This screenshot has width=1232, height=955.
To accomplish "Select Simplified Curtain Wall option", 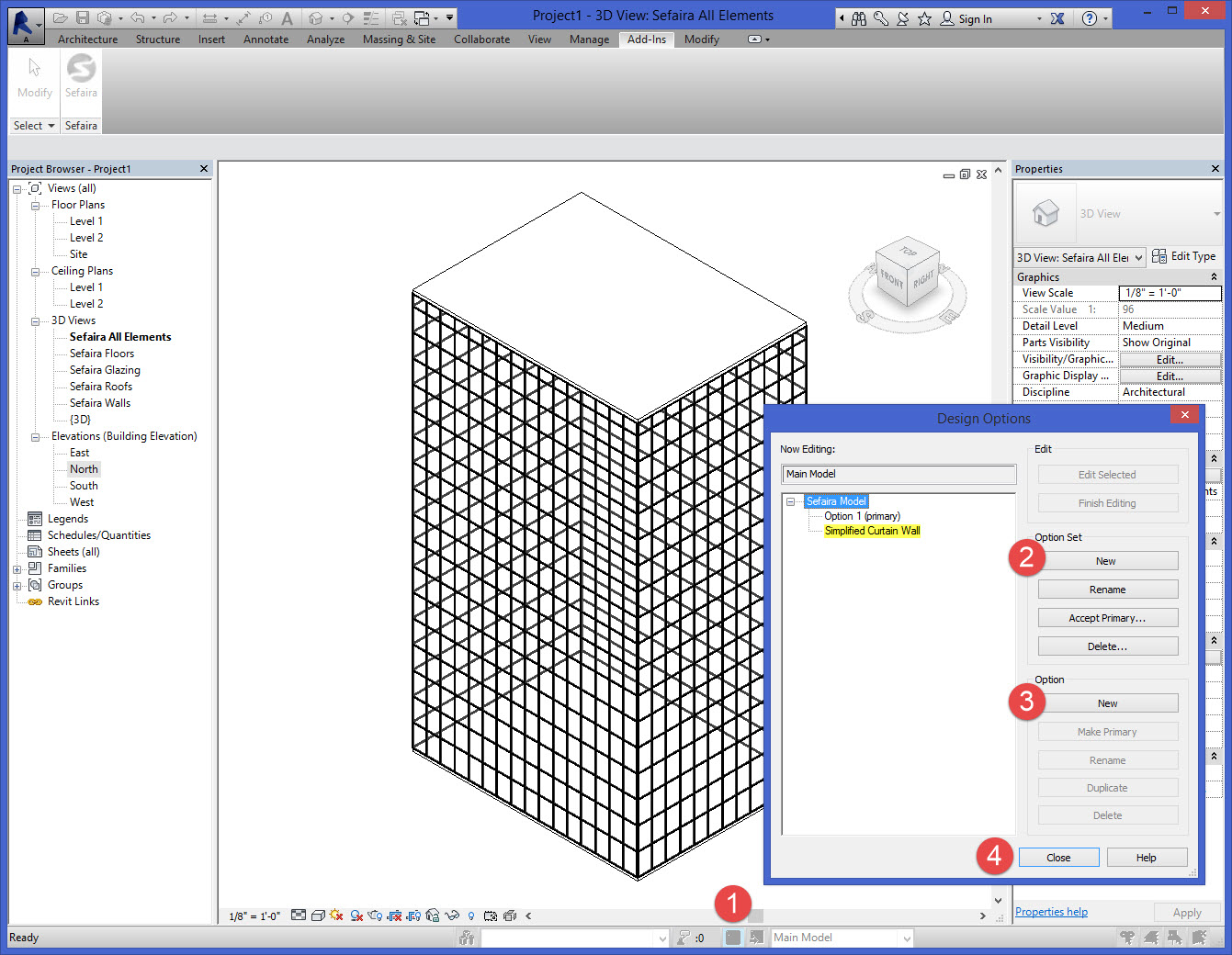I will pos(872,531).
